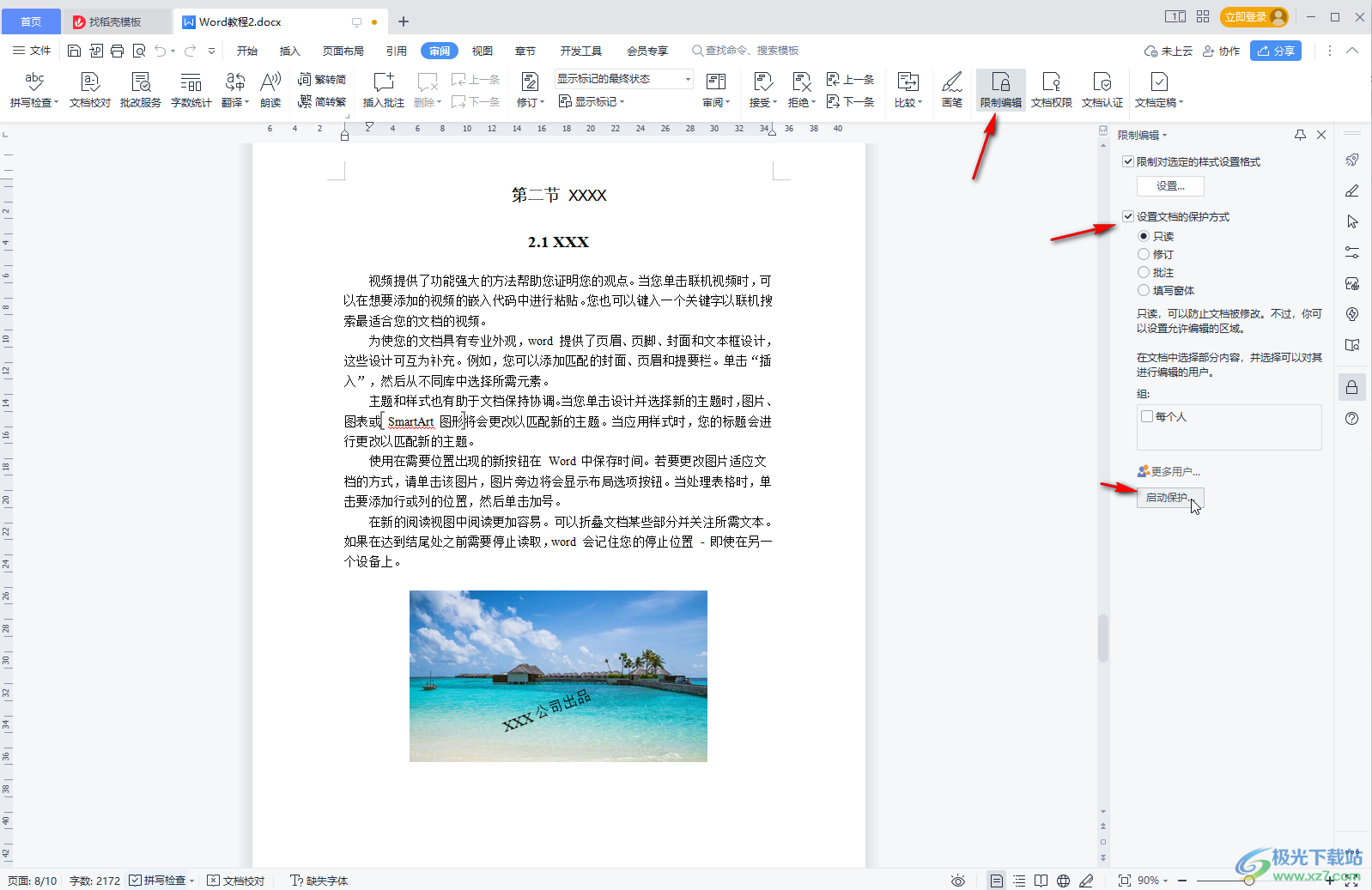Click the 分享 share button
Viewport: 1372px width, 890px height.
pos(1276,51)
